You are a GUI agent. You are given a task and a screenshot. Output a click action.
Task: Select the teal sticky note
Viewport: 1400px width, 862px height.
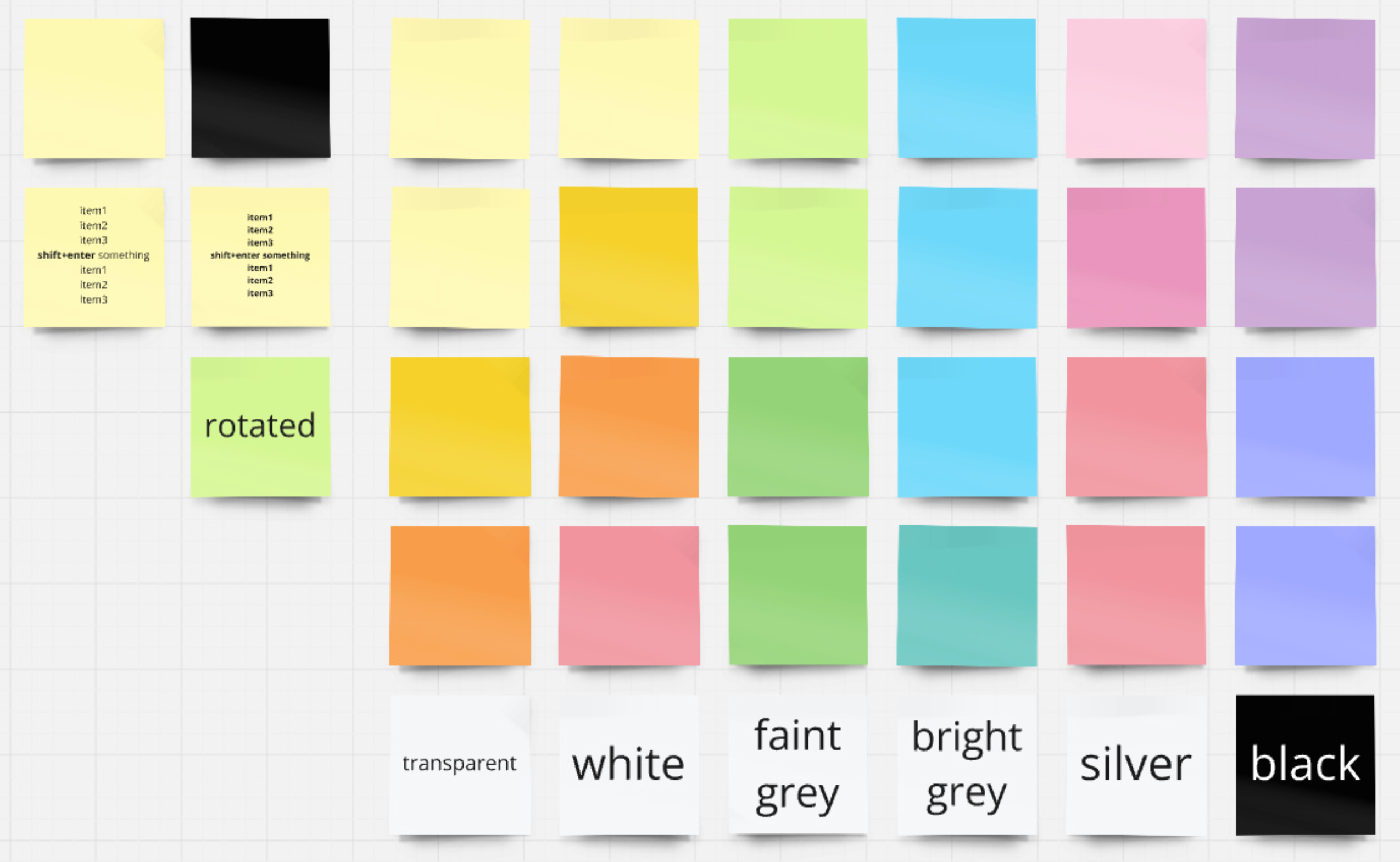pos(967,595)
